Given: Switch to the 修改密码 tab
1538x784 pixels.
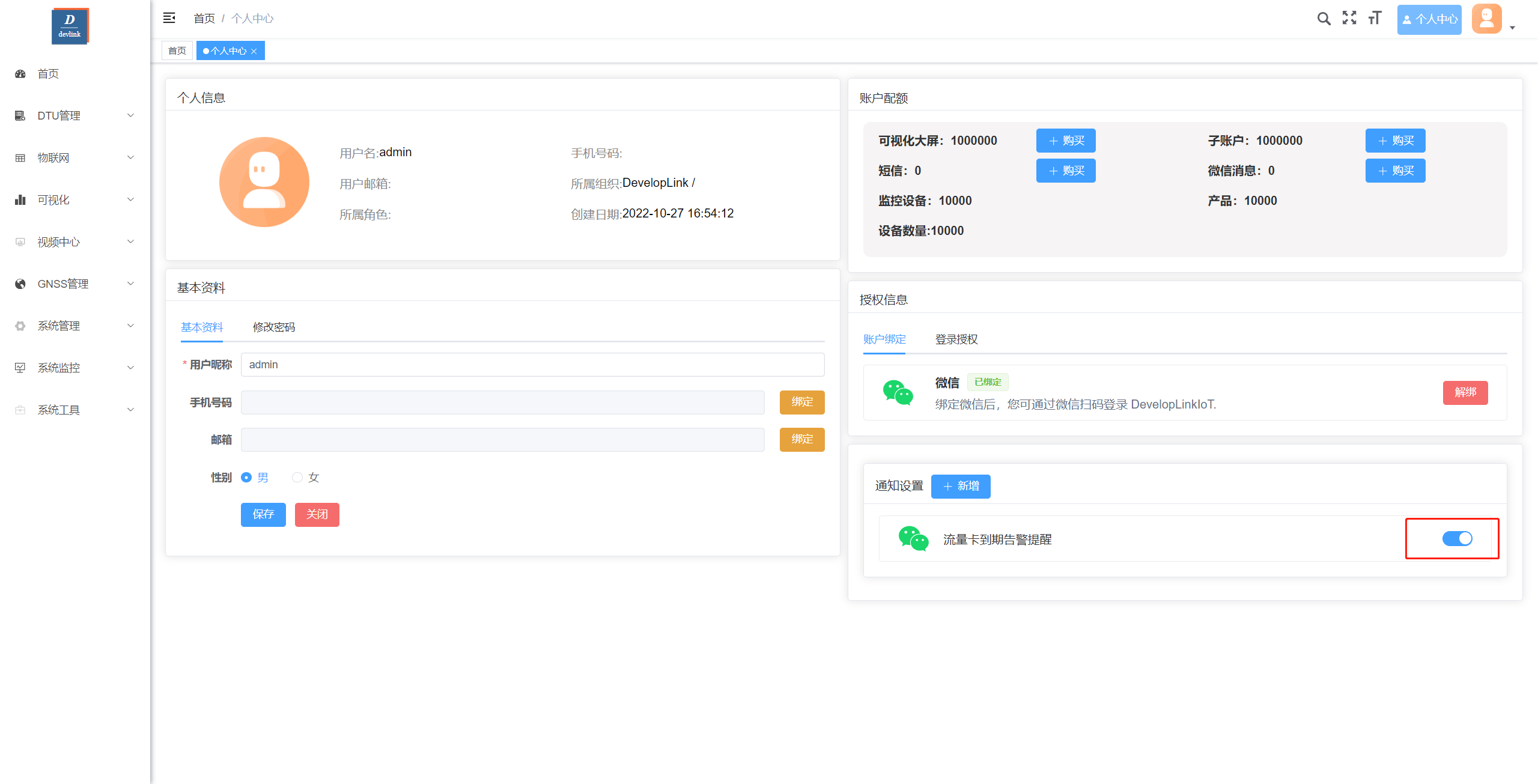Looking at the screenshot, I should [x=274, y=327].
